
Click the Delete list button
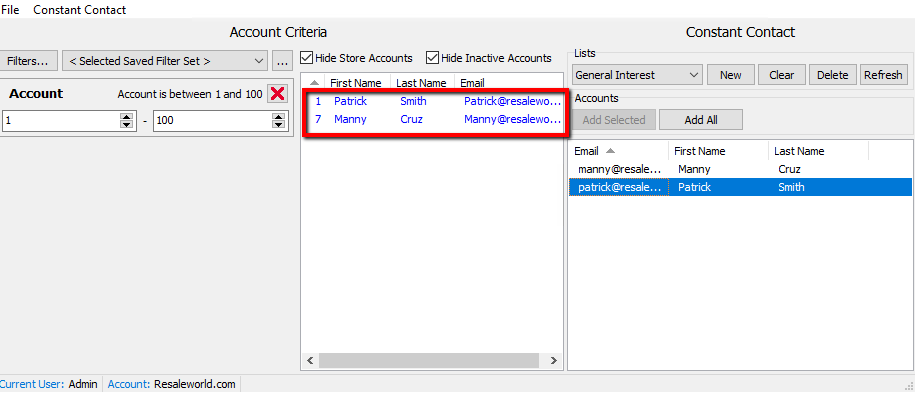833,75
